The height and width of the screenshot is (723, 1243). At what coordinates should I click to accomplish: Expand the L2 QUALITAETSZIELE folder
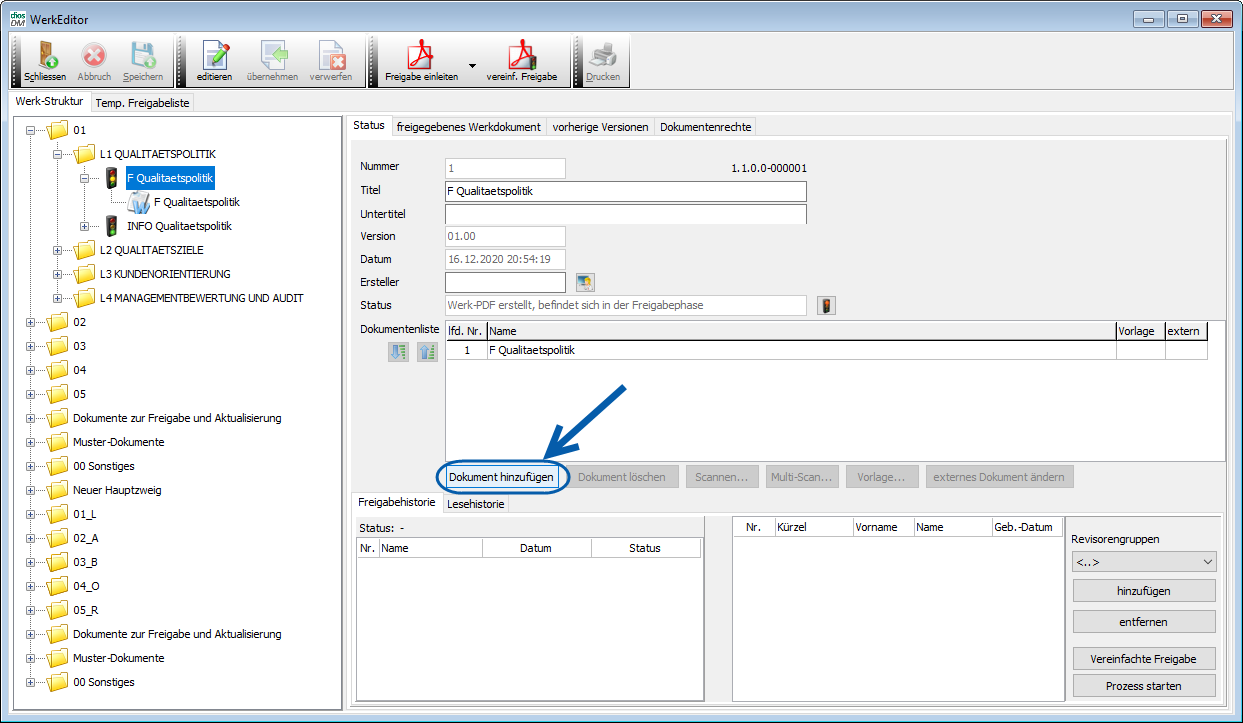click(x=58, y=250)
